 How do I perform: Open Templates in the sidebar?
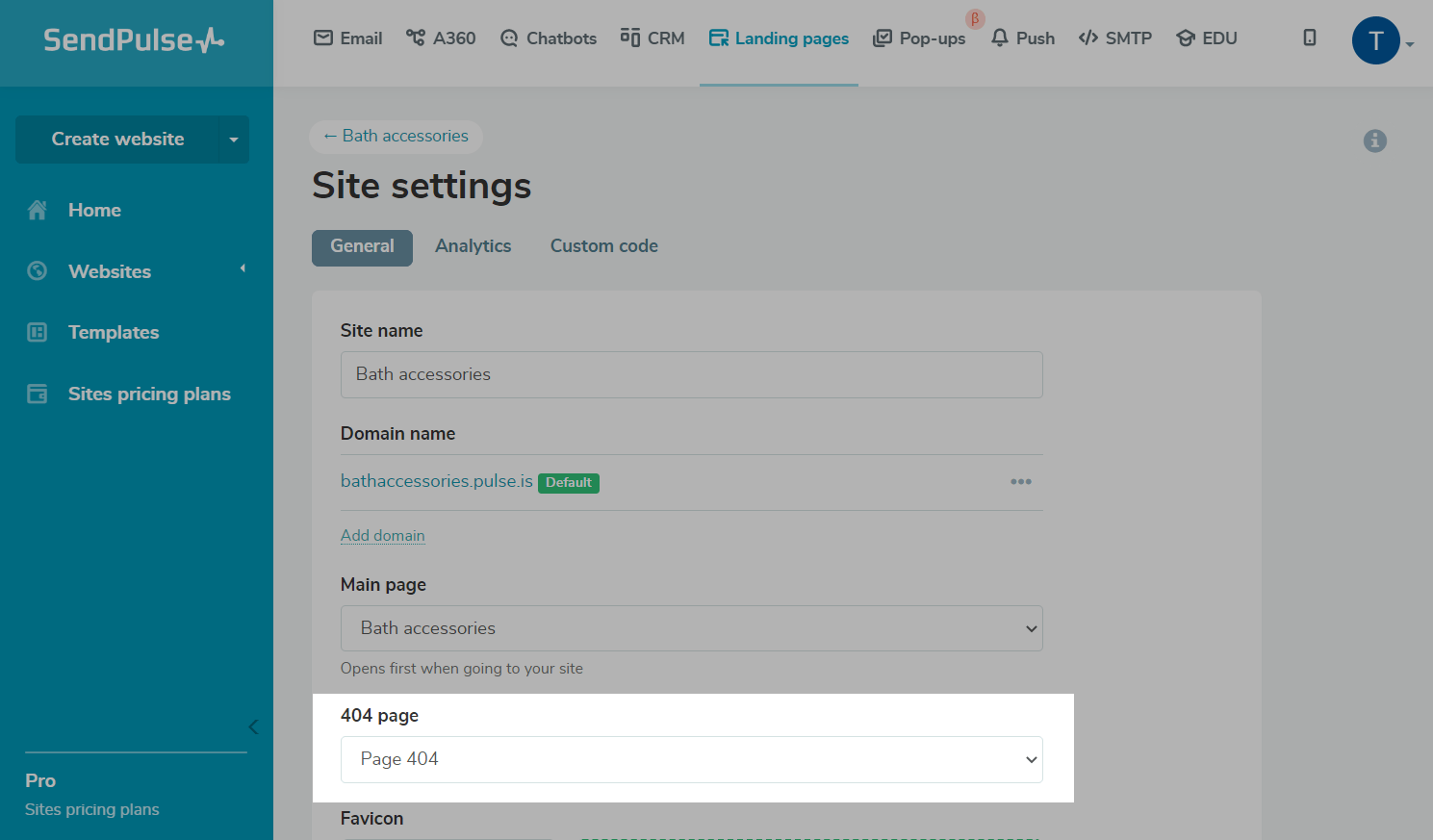(x=114, y=333)
